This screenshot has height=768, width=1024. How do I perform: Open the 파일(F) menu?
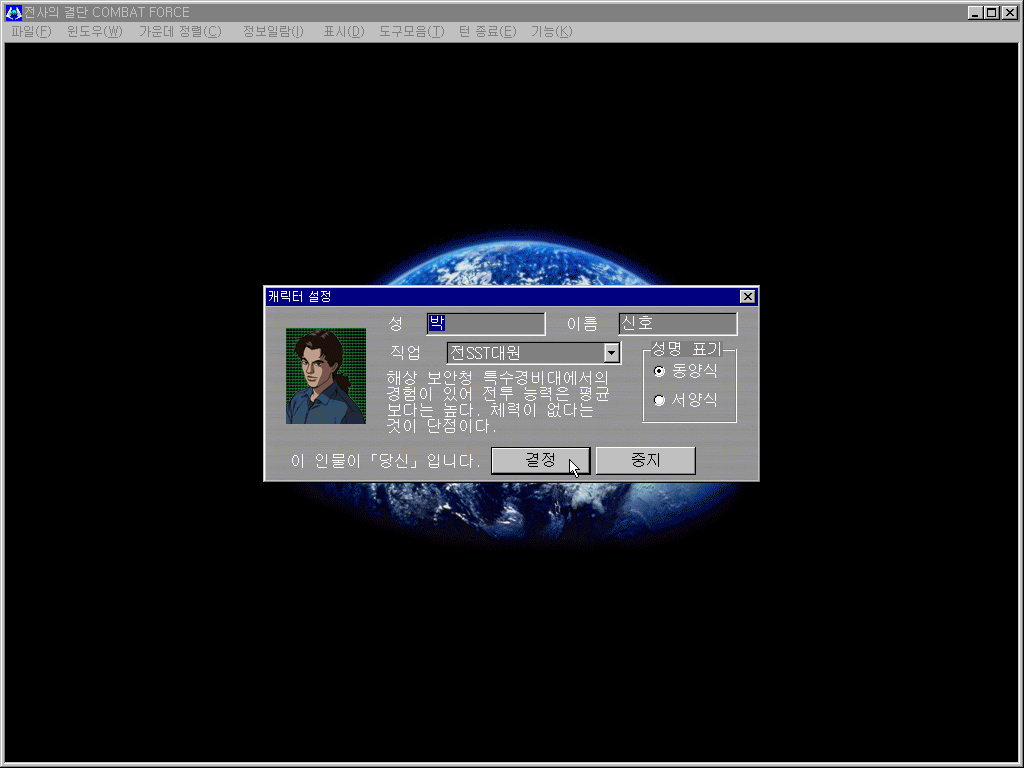point(31,31)
